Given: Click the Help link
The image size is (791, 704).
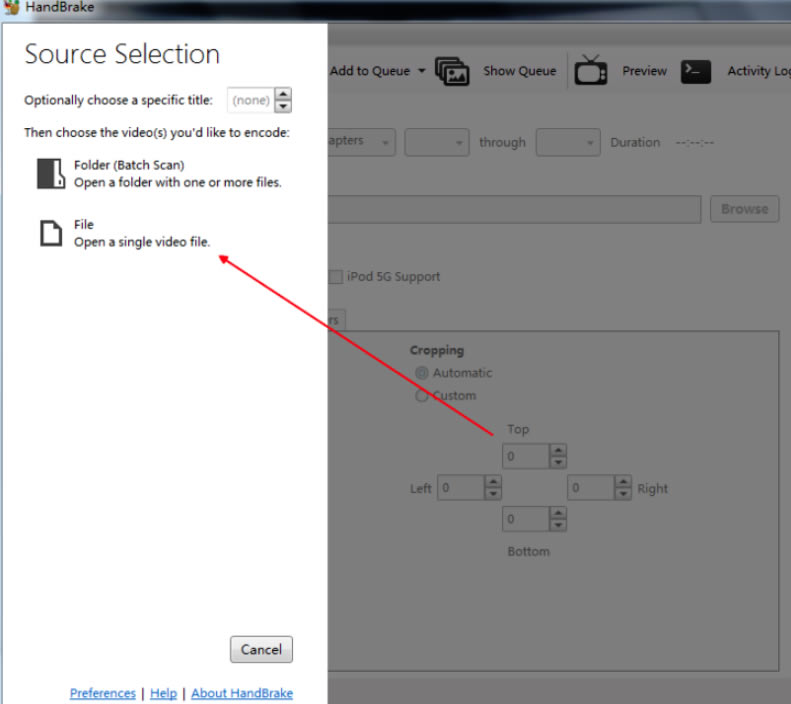Looking at the screenshot, I should click(163, 693).
